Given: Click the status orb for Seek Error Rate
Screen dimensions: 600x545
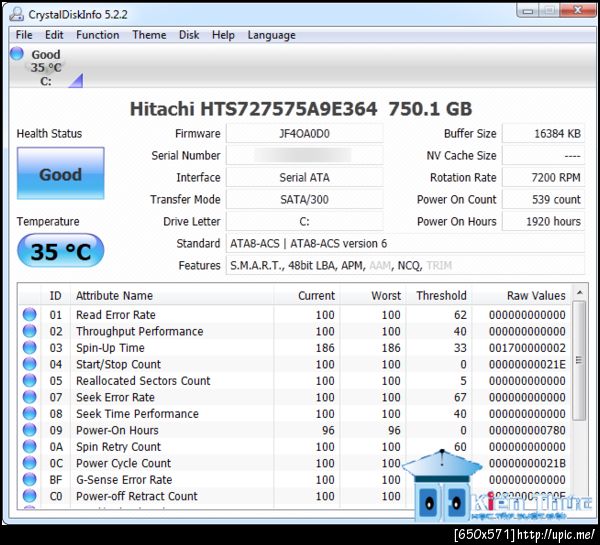Looking at the screenshot, I should (30, 397).
